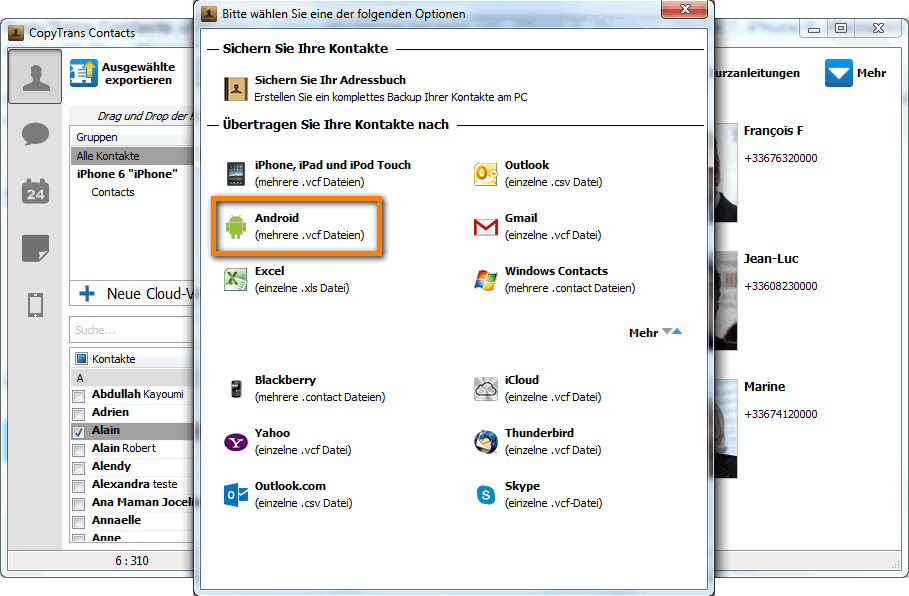
Task: Open the Contacts section in the sidebar
Action: tap(35, 77)
